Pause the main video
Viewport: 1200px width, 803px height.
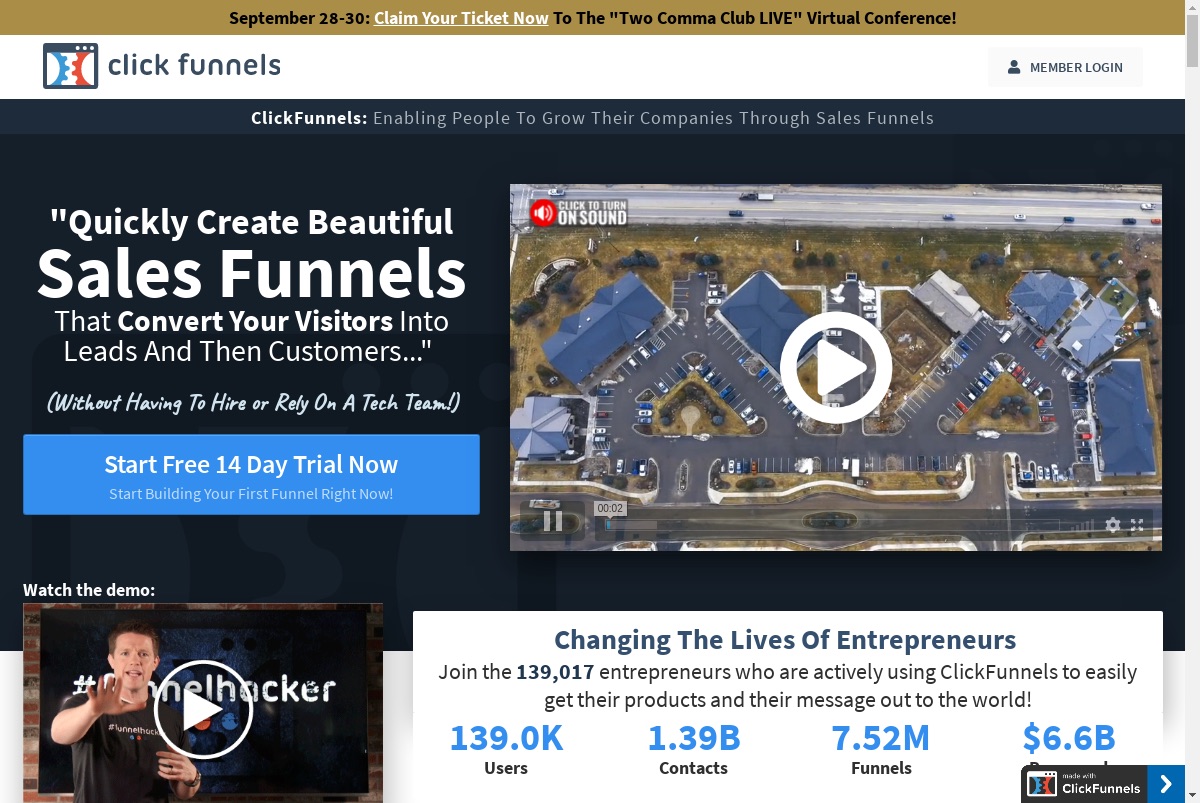point(552,521)
